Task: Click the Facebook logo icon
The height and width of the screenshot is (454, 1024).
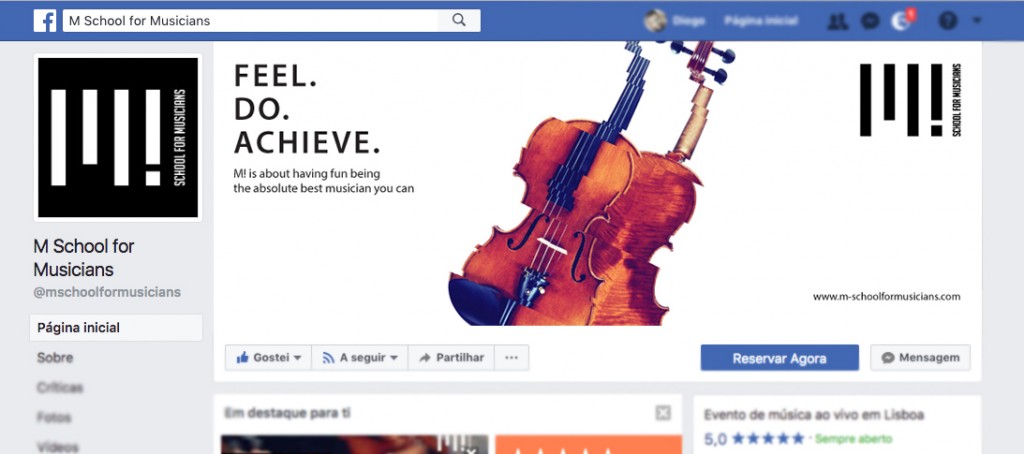Action: point(45,21)
